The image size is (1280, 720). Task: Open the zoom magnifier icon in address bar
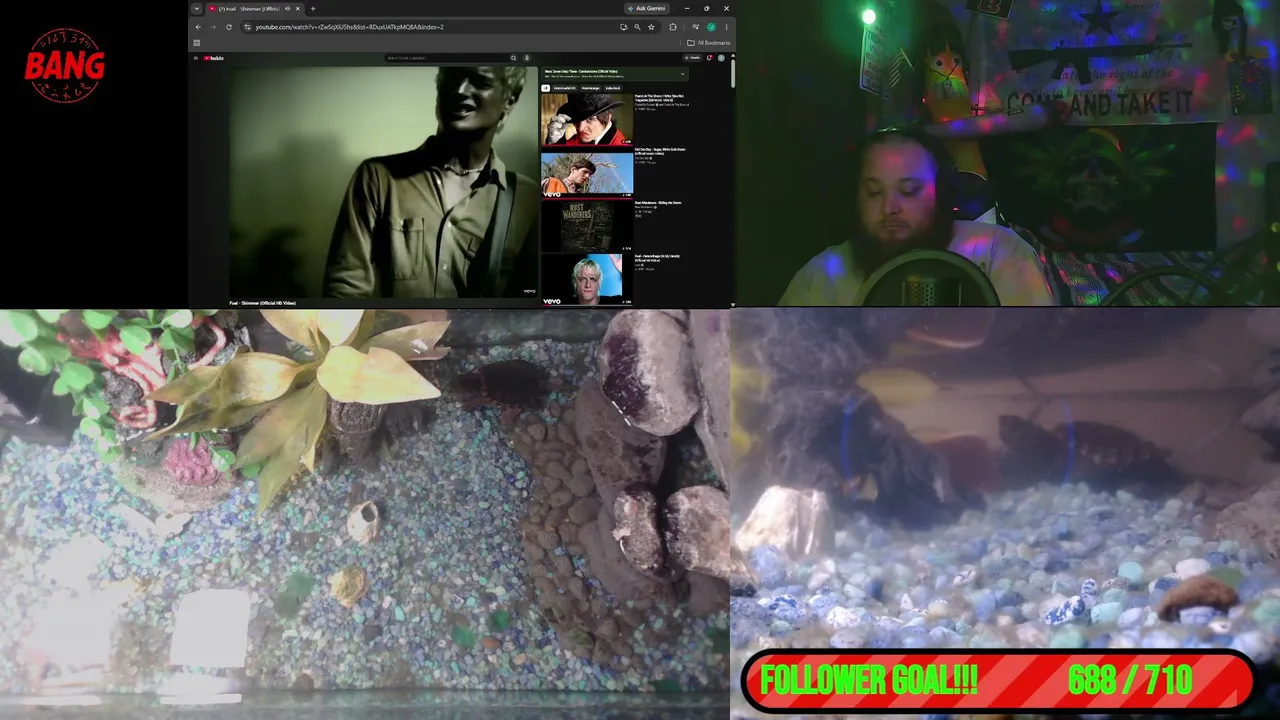[637, 27]
